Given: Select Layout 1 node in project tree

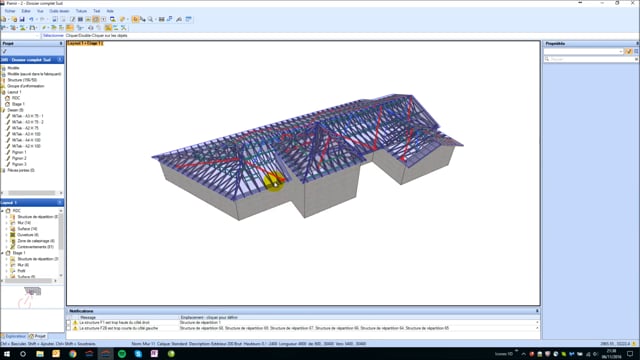Looking at the screenshot, I should click(x=14, y=92).
